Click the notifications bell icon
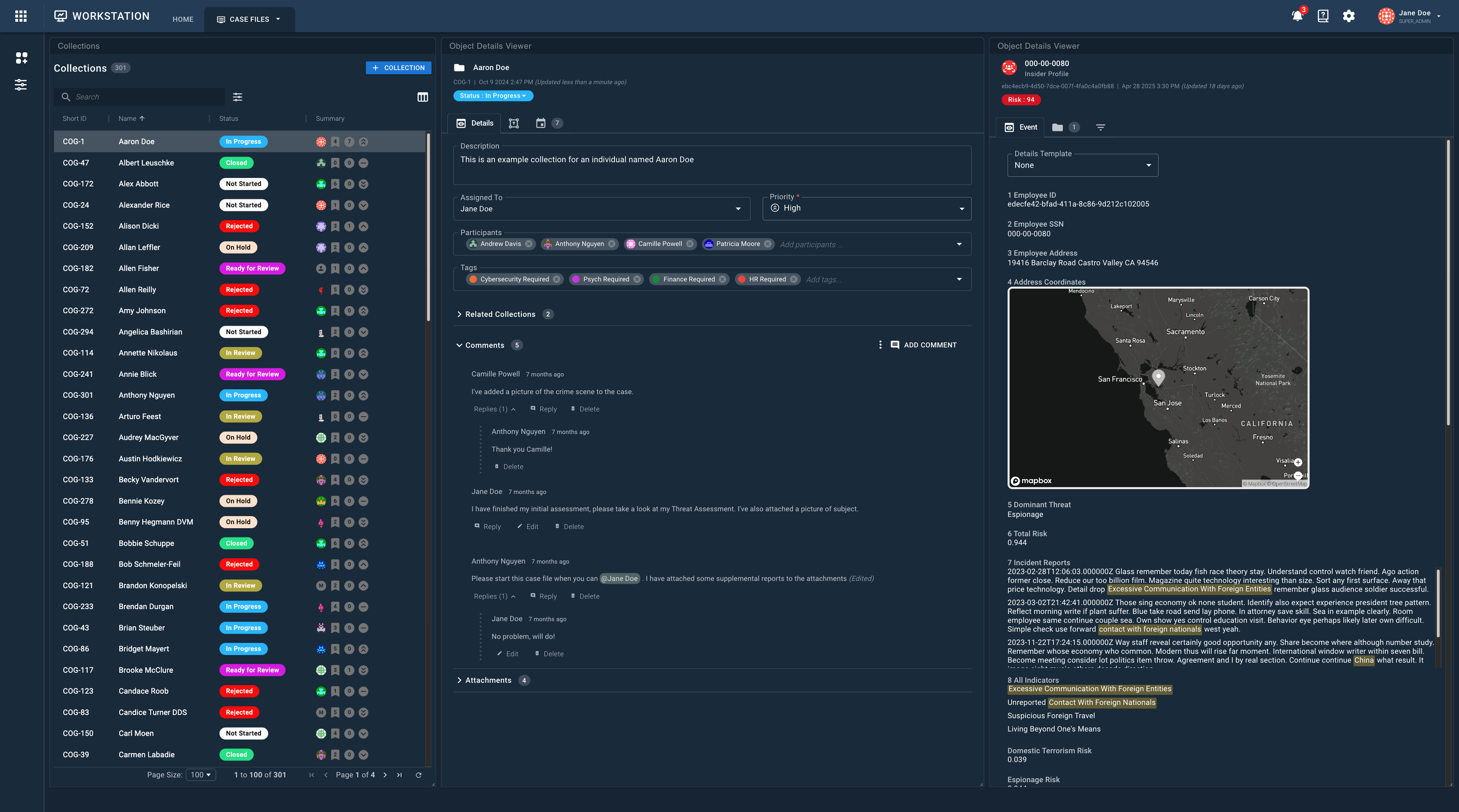 point(1297,16)
